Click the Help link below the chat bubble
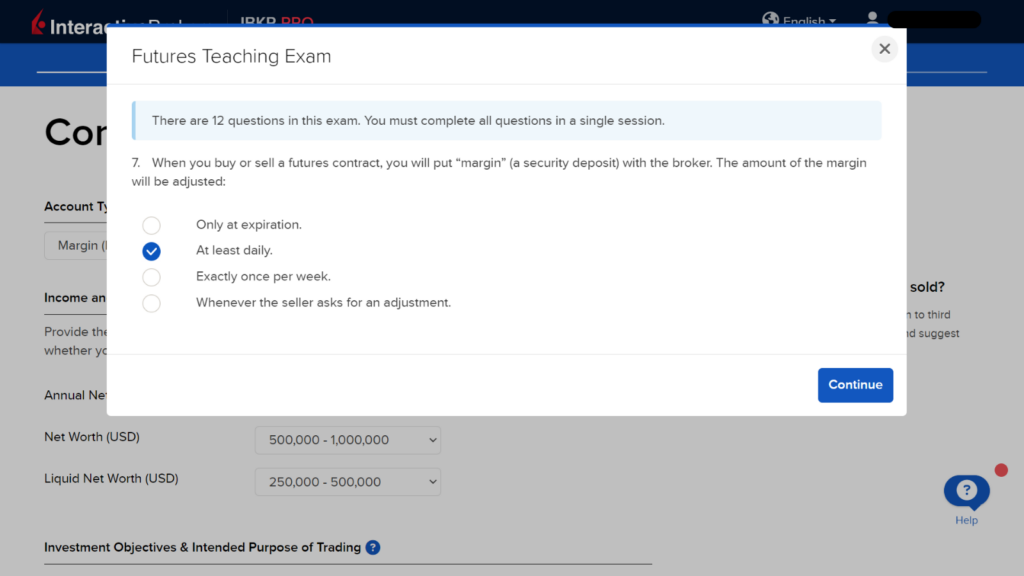The image size is (1024, 576). [966, 521]
